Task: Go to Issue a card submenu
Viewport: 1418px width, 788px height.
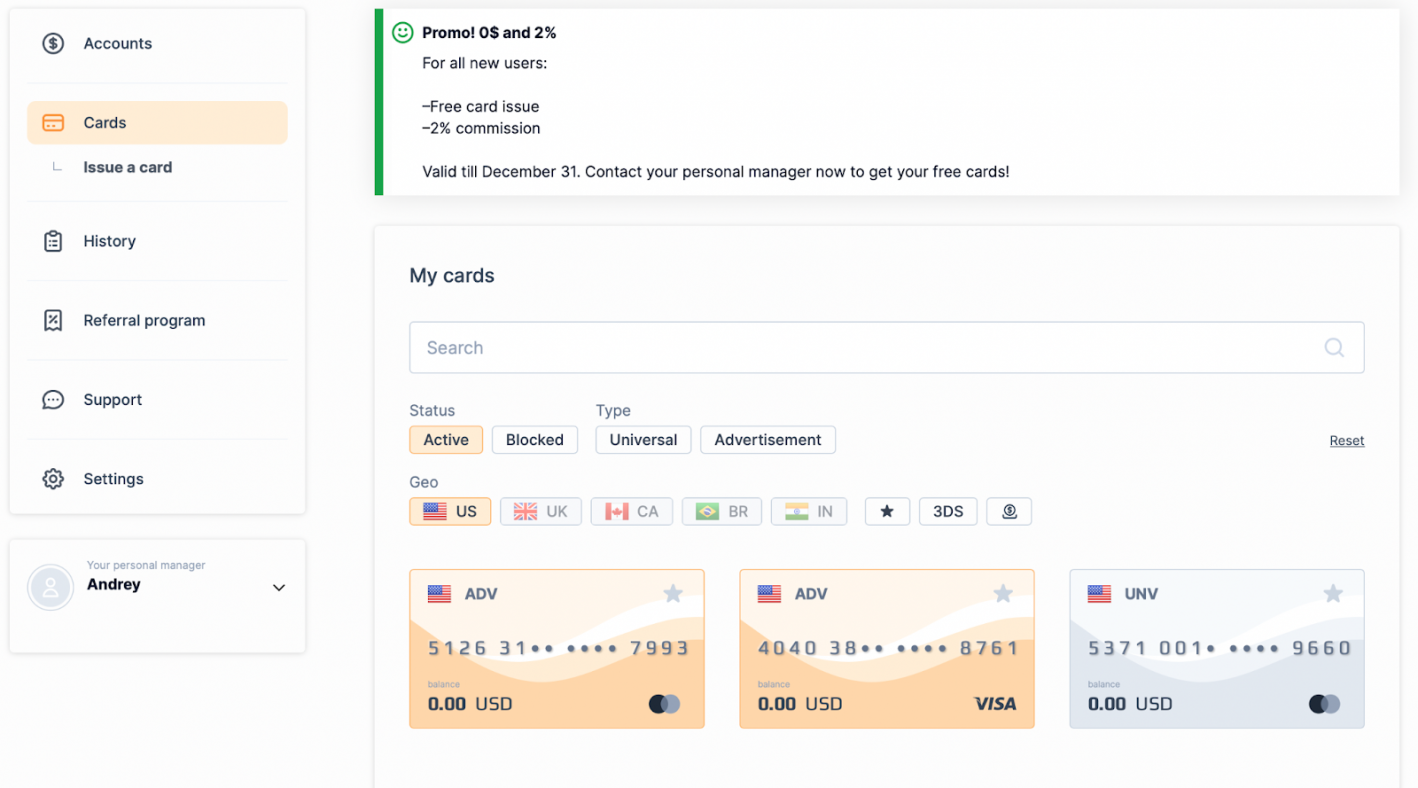Action: point(128,167)
